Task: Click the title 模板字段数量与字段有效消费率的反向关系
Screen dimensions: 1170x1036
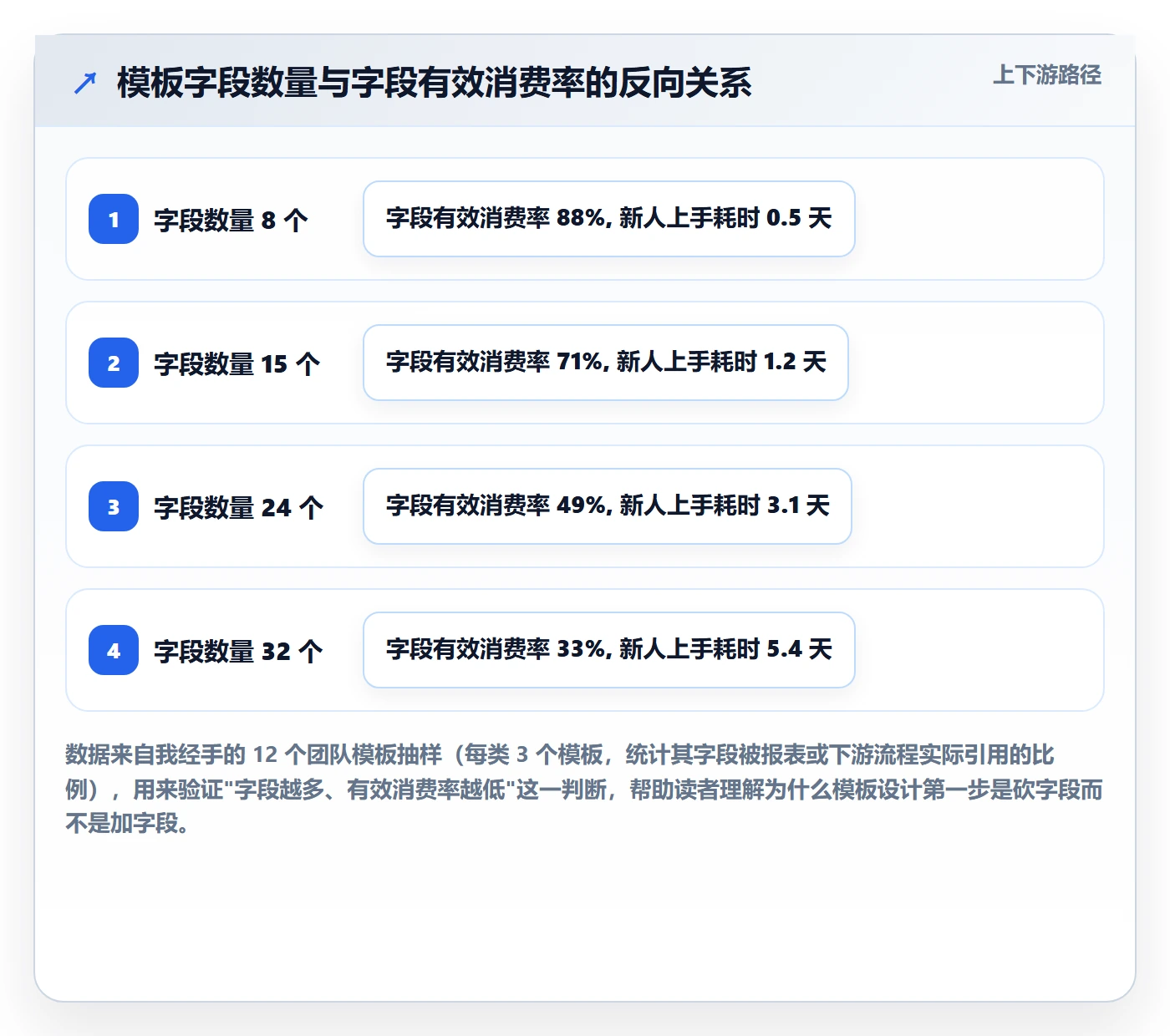Action: [x=435, y=83]
